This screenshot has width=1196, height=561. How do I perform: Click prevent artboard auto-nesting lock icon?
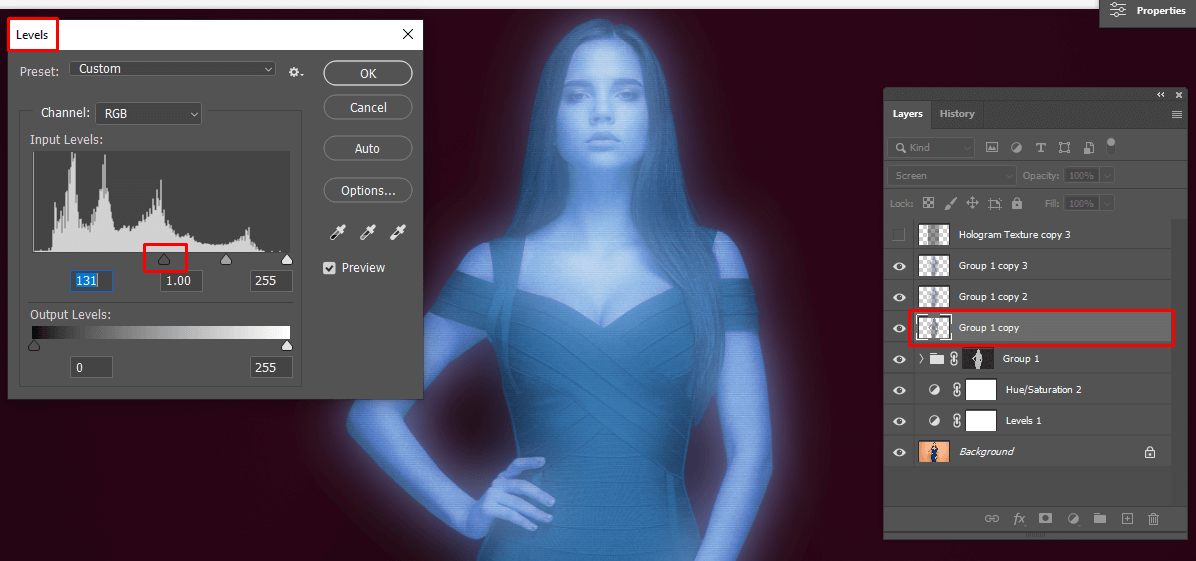pos(995,204)
